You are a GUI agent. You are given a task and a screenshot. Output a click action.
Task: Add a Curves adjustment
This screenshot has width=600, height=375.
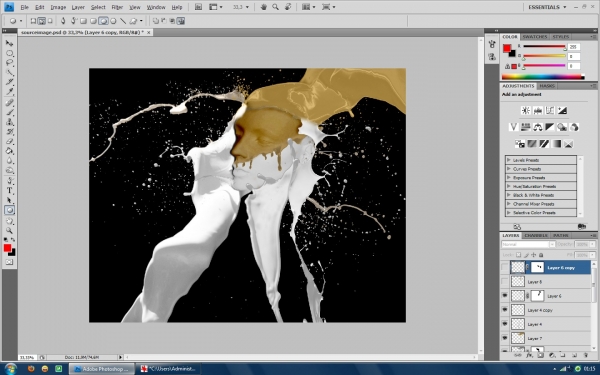[550, 111]
